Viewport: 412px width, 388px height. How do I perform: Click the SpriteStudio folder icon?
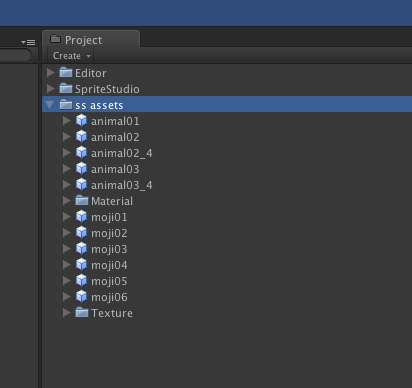(66, 88)
